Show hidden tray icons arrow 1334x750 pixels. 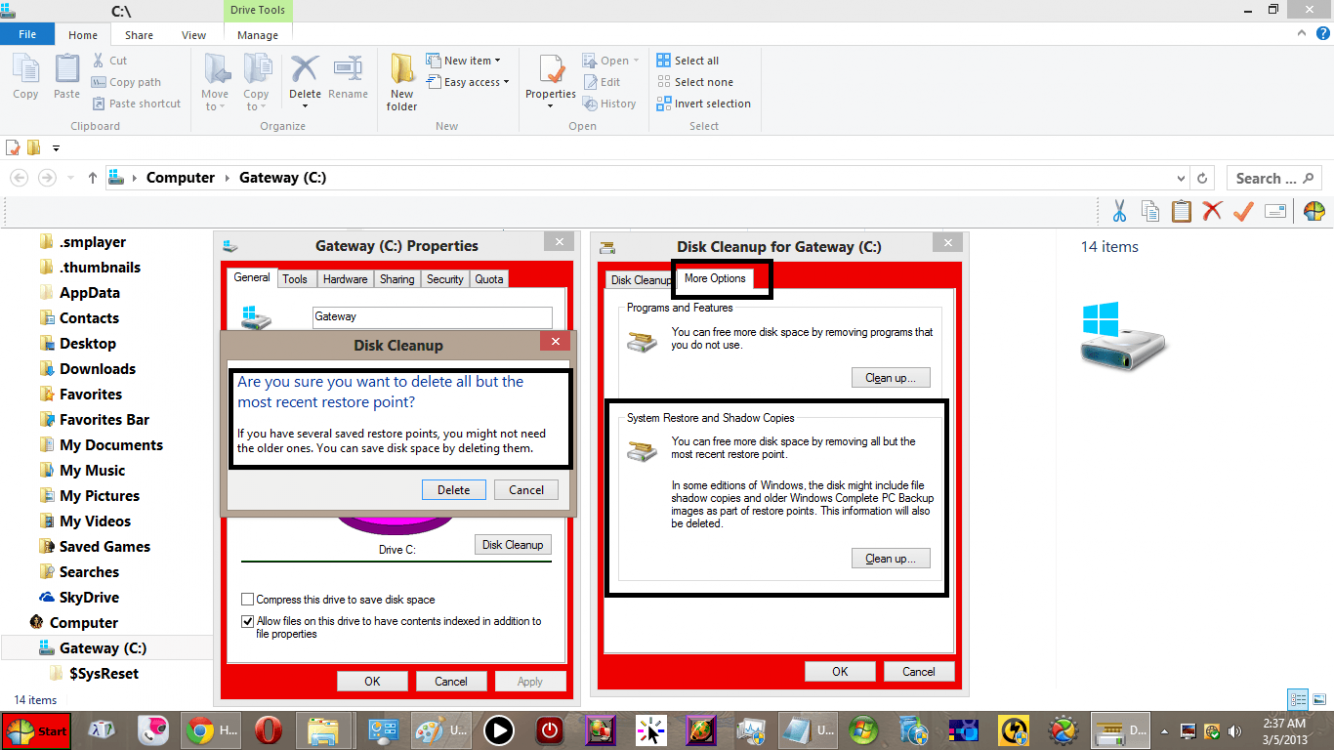pyautogui.click(x=1166, y=731)
